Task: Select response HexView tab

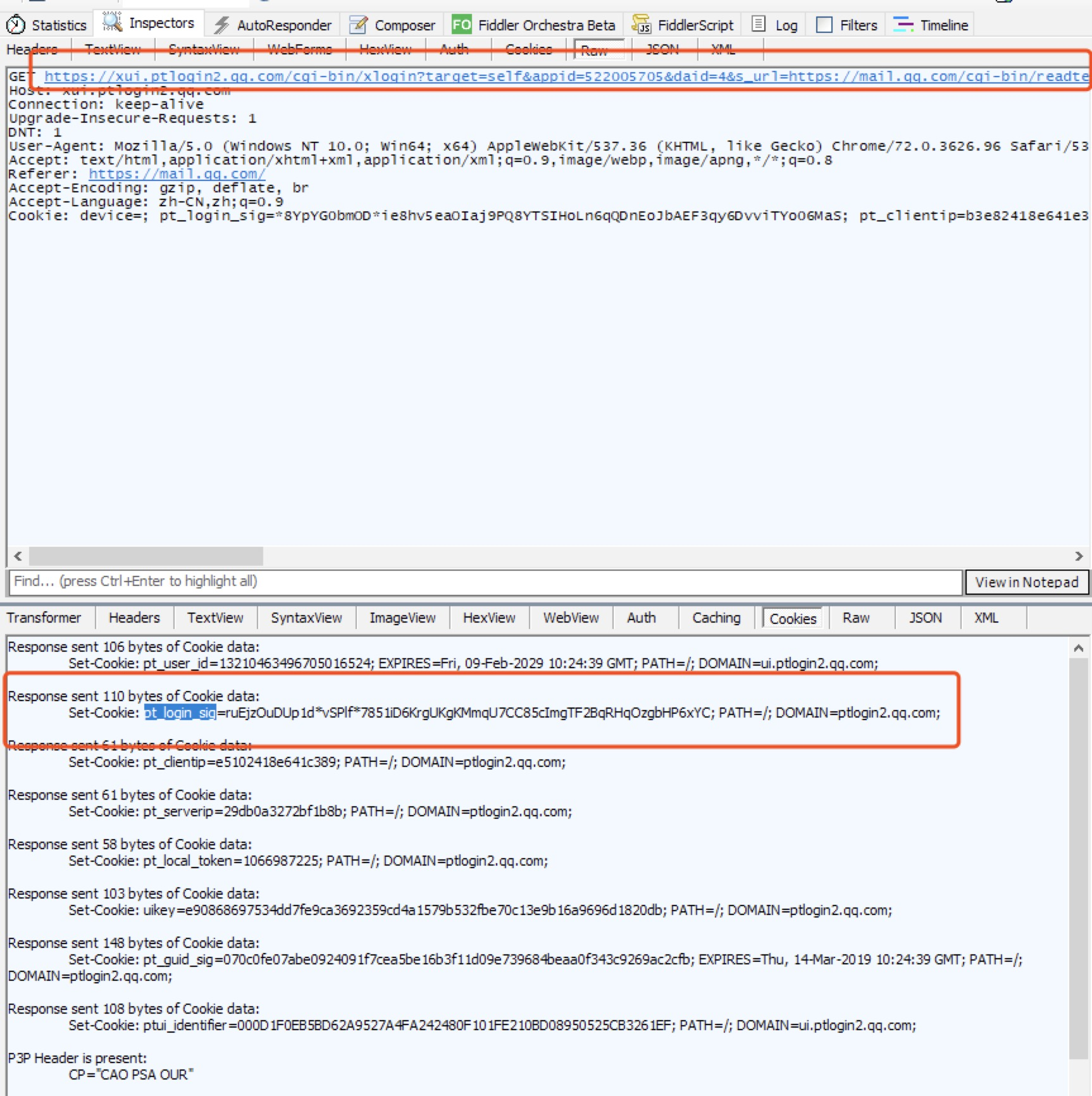Action: (489, 618)
